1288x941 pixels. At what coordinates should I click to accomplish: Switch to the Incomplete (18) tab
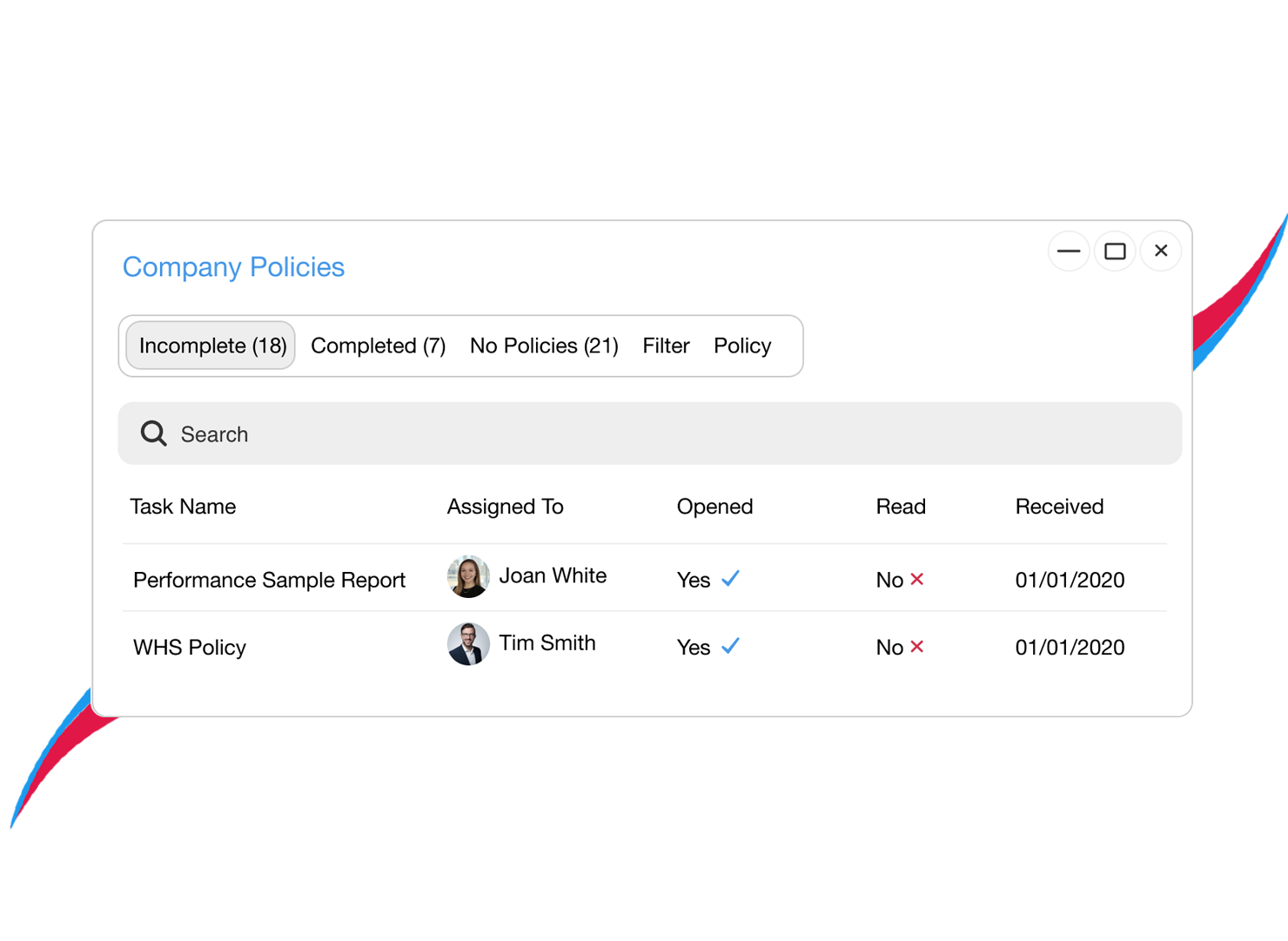click(x=212, y=346)
